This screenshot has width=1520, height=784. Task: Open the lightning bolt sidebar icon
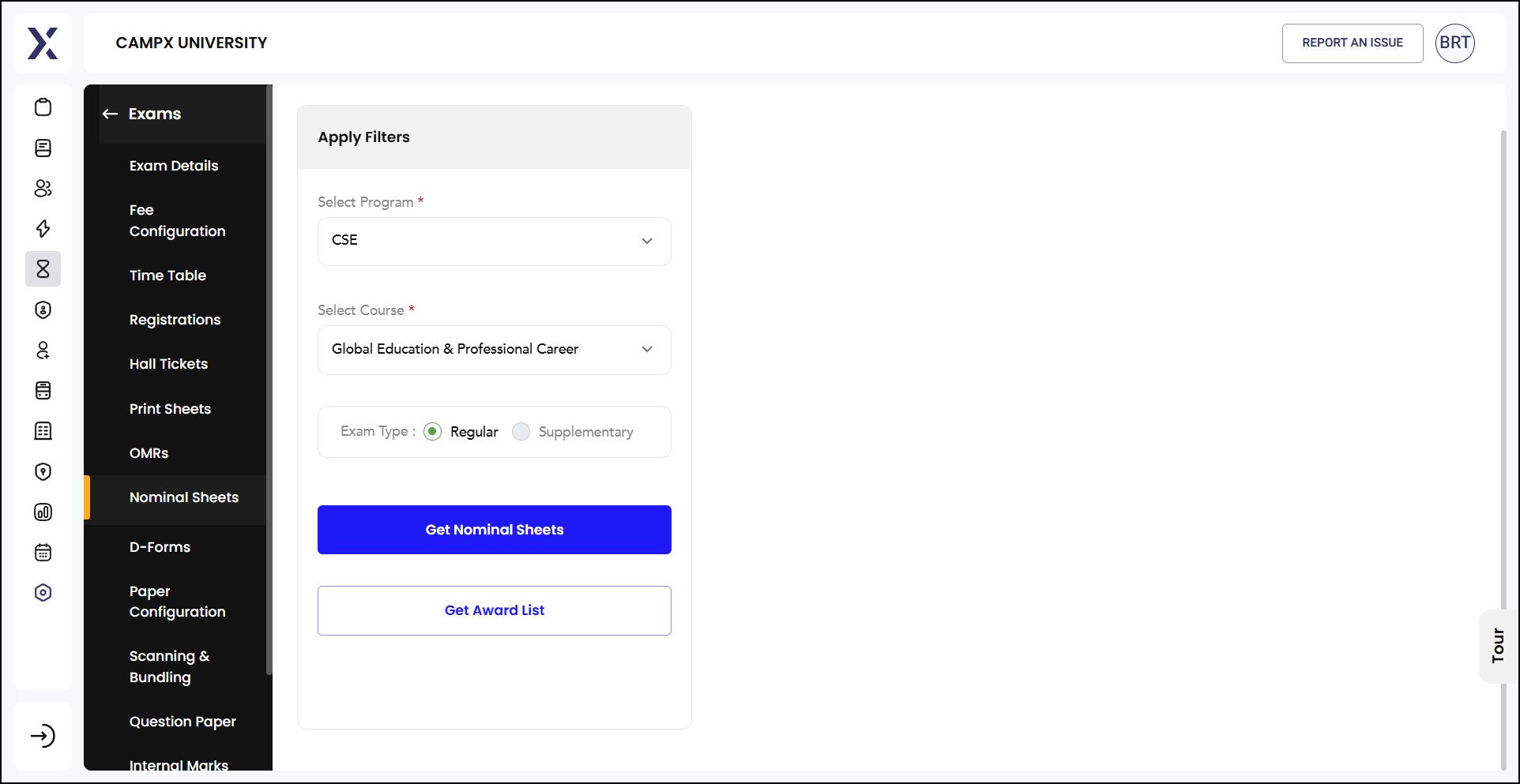point(43,229)
